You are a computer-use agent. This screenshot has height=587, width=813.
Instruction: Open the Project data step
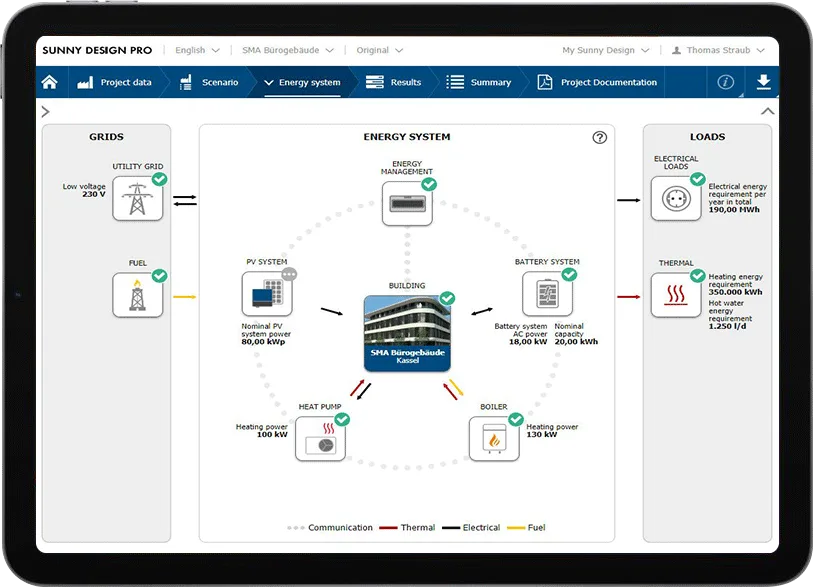[115, 82]
